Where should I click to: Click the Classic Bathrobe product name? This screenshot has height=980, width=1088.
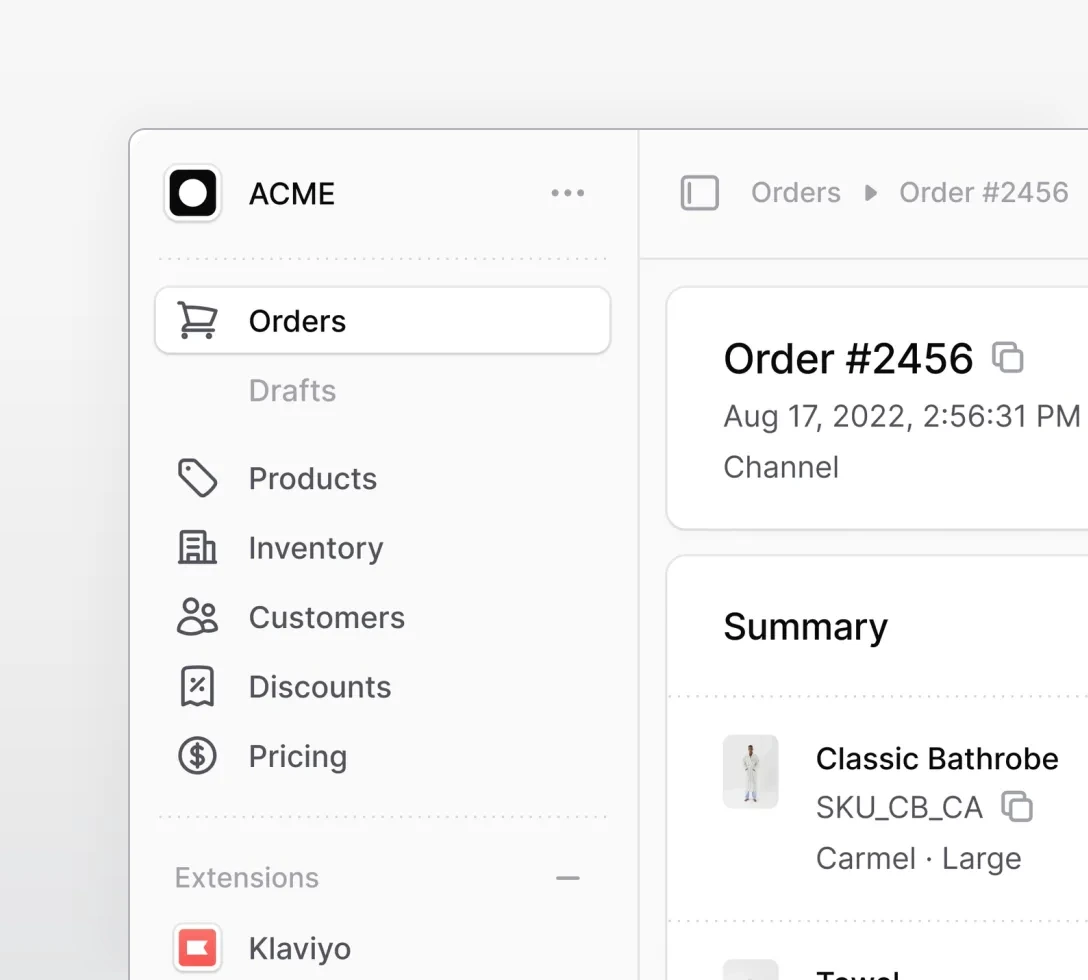(937, 759)
